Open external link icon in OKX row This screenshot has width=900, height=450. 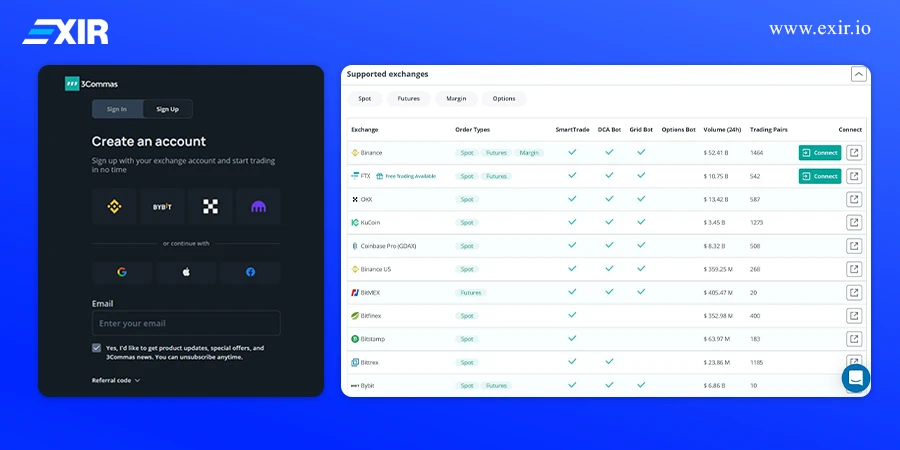point(854,199)
